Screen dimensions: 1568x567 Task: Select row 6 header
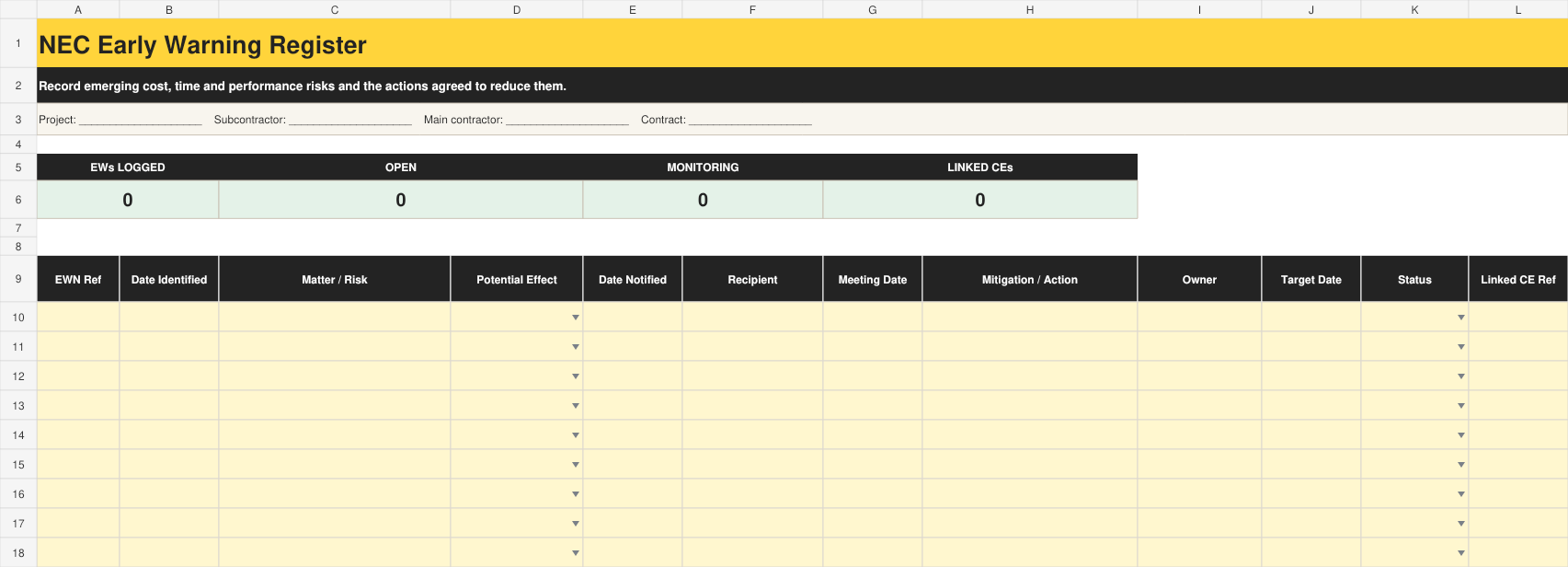(18, 200)
